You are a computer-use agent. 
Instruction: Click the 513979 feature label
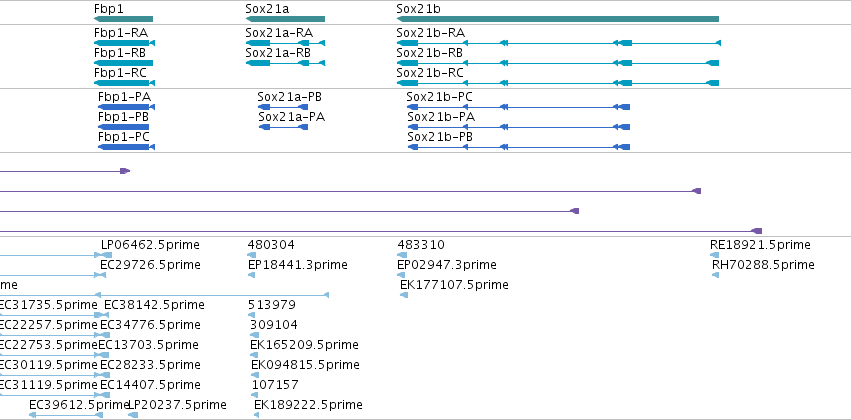tap(271, 305)
